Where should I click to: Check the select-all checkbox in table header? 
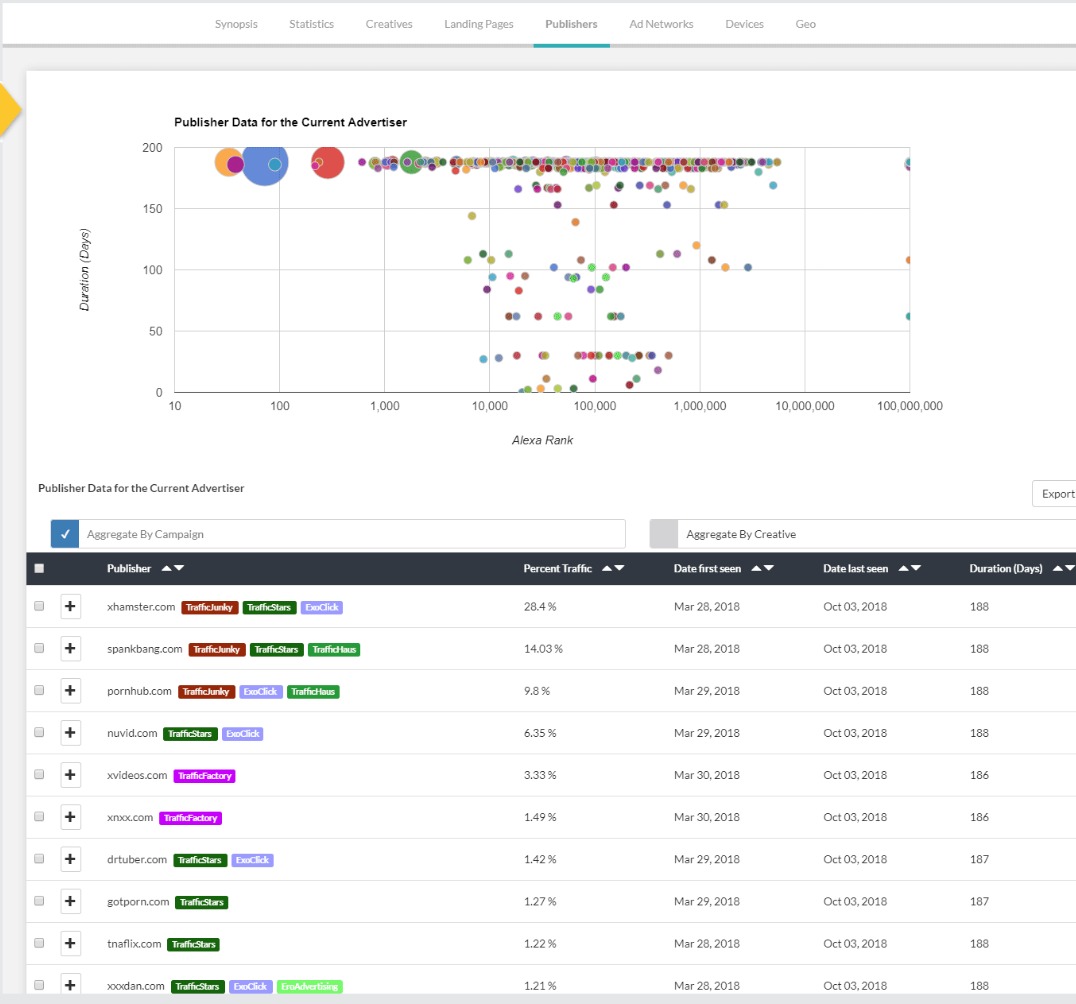click(39, 568)
